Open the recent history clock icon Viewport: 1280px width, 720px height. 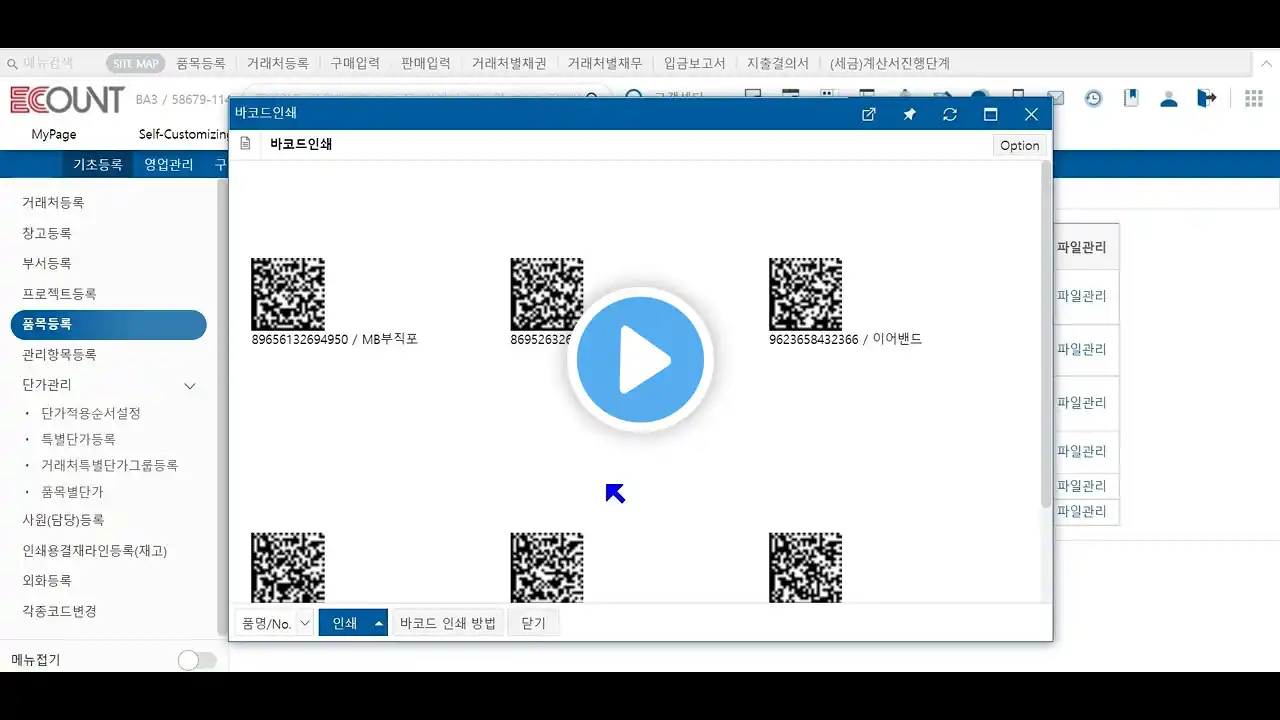(x=1094, y=98)
